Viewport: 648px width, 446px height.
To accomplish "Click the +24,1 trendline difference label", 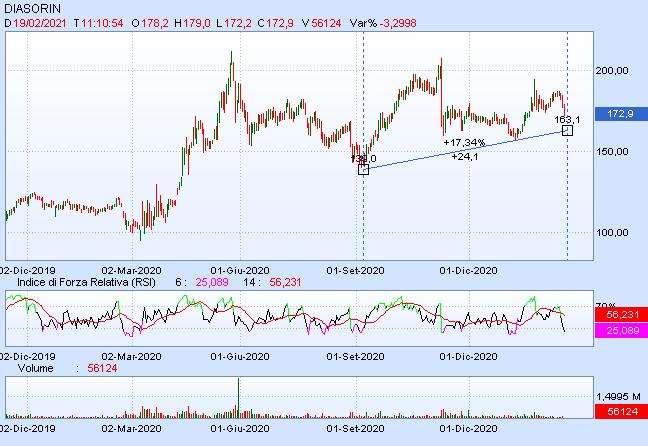I will [465, 157].
